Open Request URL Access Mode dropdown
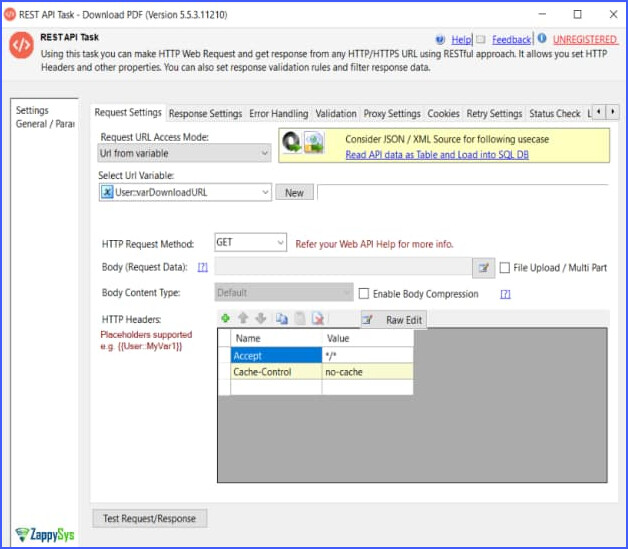This screenshot has height=549, width=628. coord(184,153)
